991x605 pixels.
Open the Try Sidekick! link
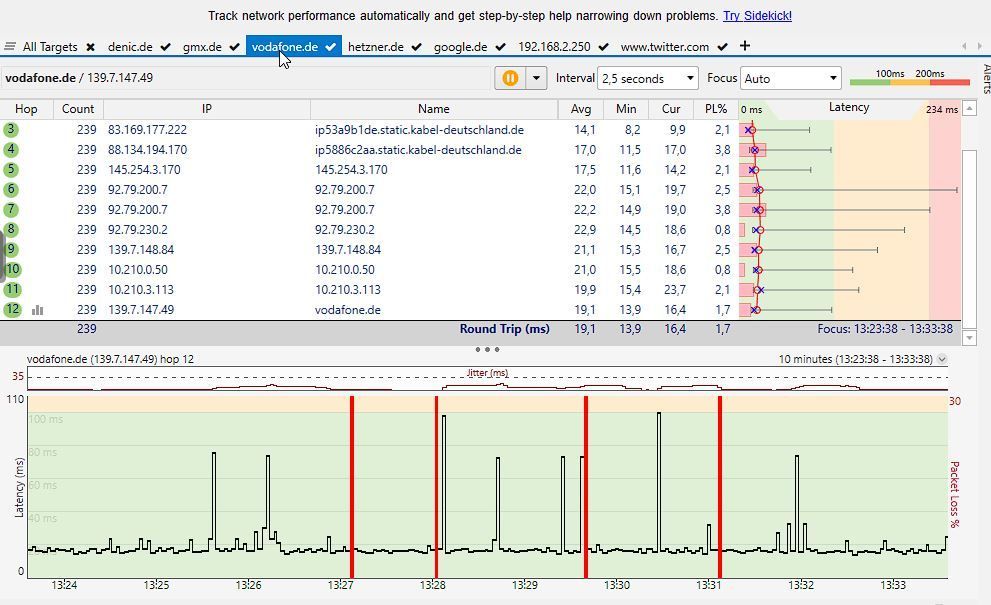pyautogui.click(x=757, y=16)
